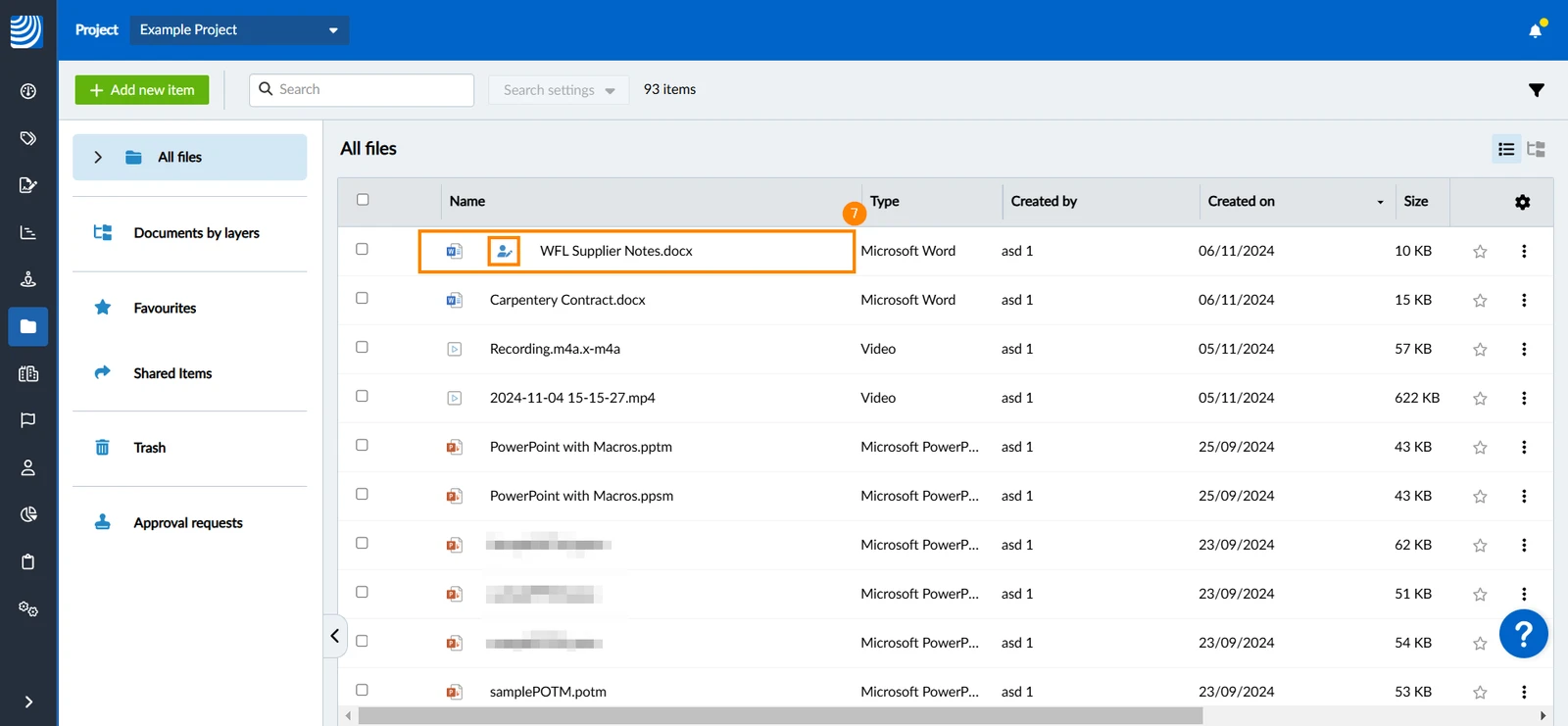The image size is (1568, 726).
Task: Open column settings gear in table header
Action: pyautogui.click(x=1522, y=202)
